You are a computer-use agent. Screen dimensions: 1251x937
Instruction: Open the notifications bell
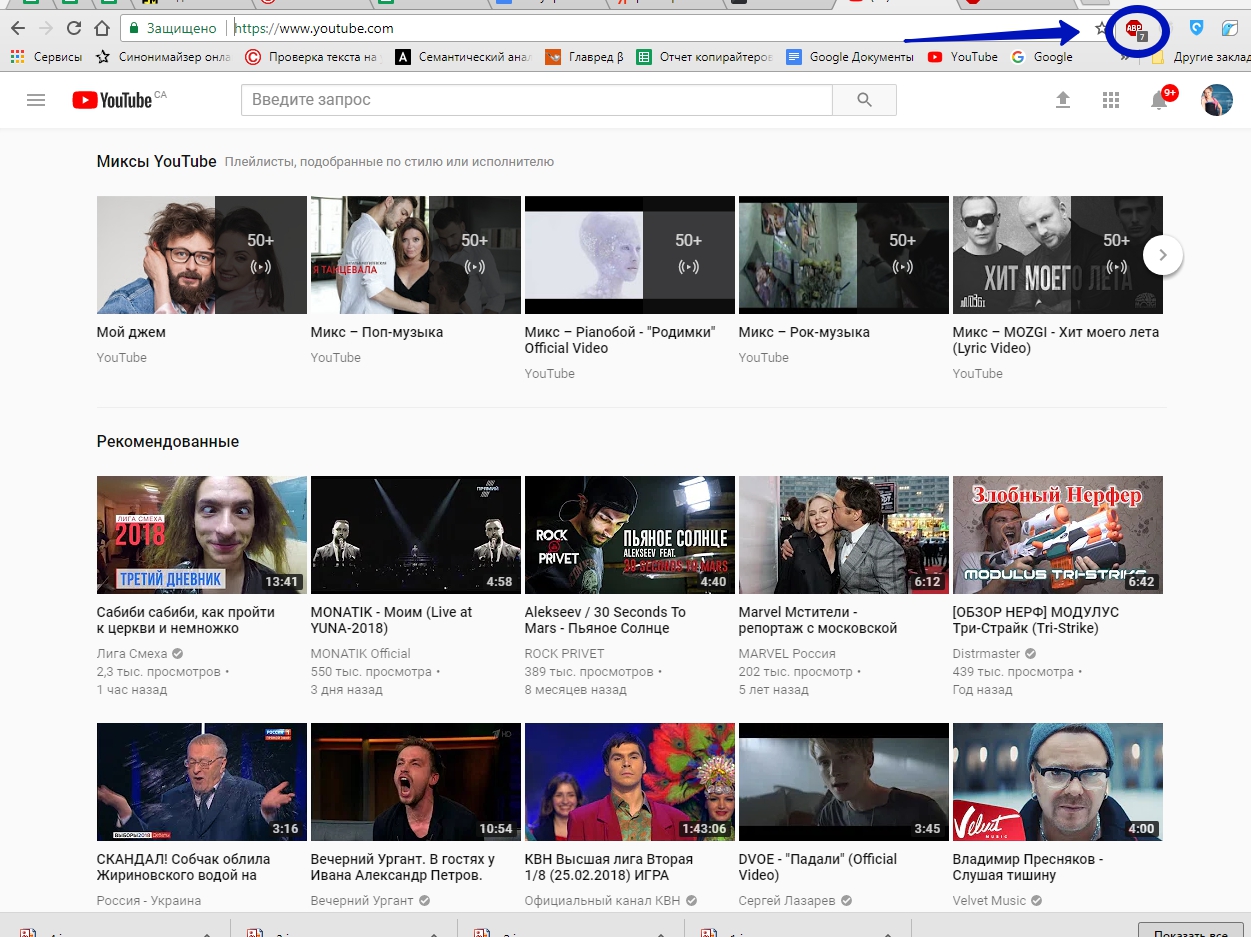(x=1160, y=100)
